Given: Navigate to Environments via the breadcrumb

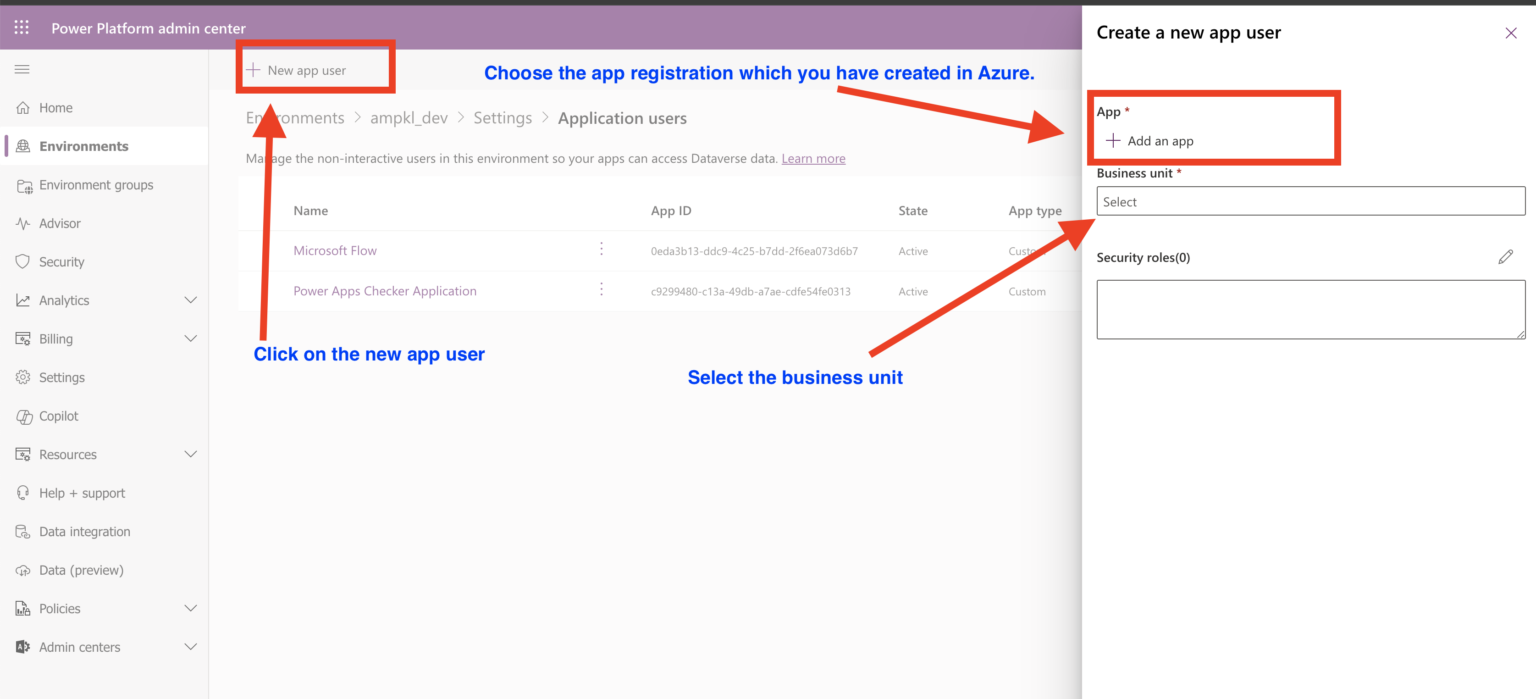Looking at the screenshot, I should pyautogui.click(x=295, y=117).
